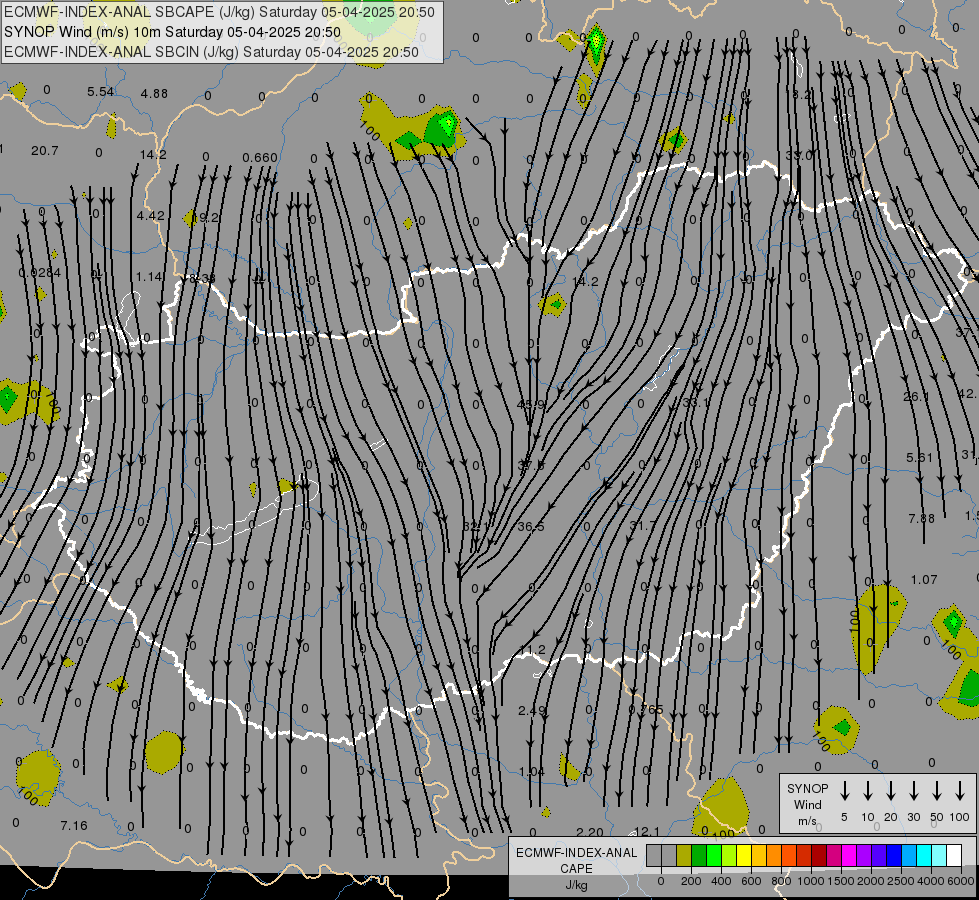Screen dimensions: 979x900
Task: Click the map value "2.49"
Action: 532,710
